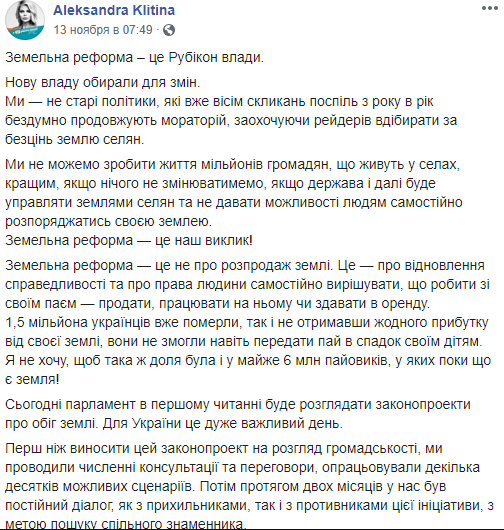Click the word 'мораторій' in the second paragraph
This screenshot has width=504, height=530.
[x=193, y=120]
